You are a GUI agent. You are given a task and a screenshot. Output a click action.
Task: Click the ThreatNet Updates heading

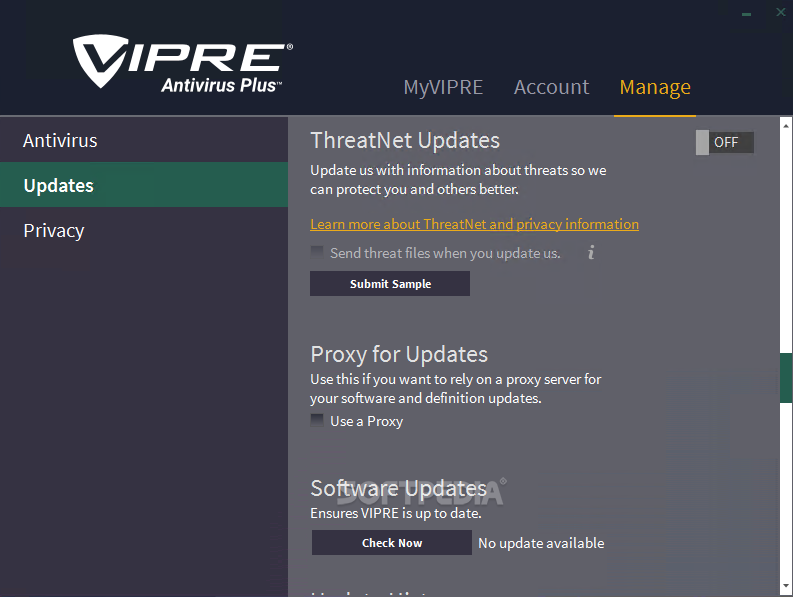(405, 141)
